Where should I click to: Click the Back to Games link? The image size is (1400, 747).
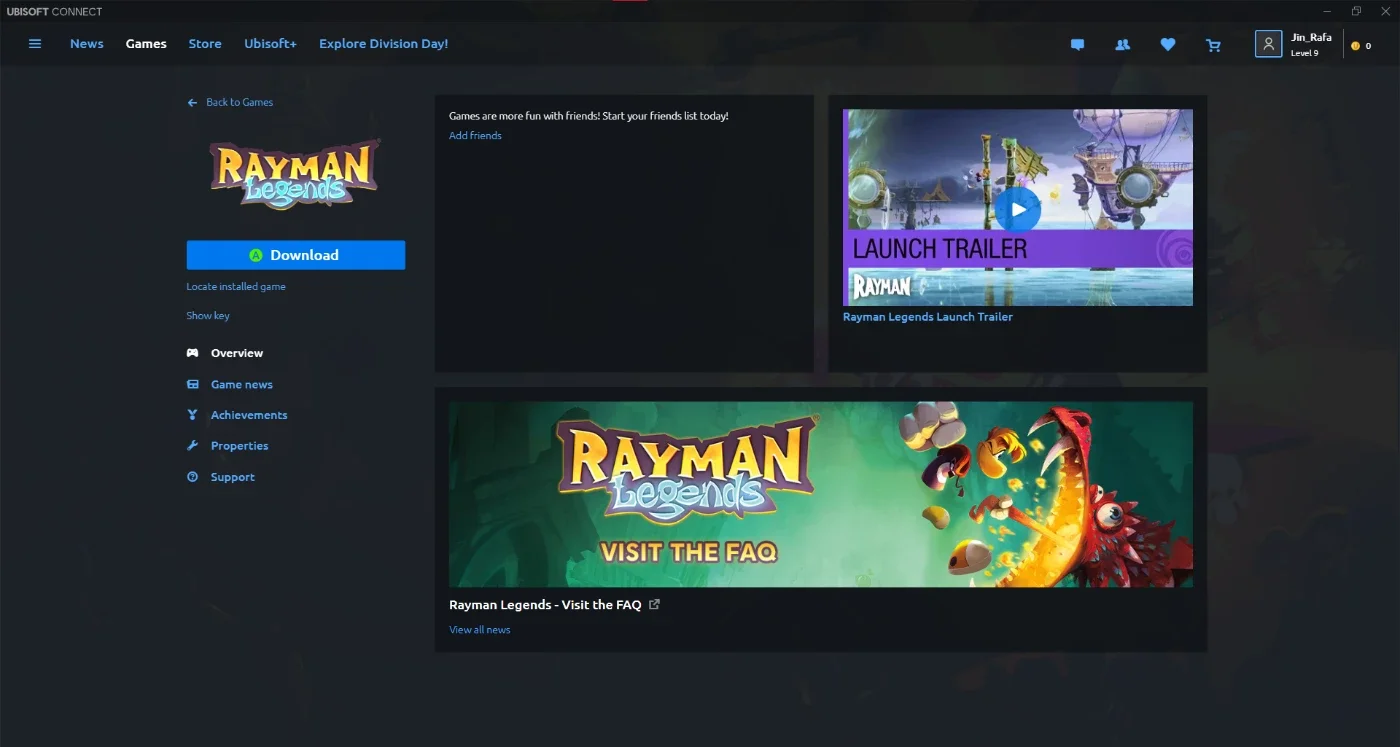click(239, 103)
